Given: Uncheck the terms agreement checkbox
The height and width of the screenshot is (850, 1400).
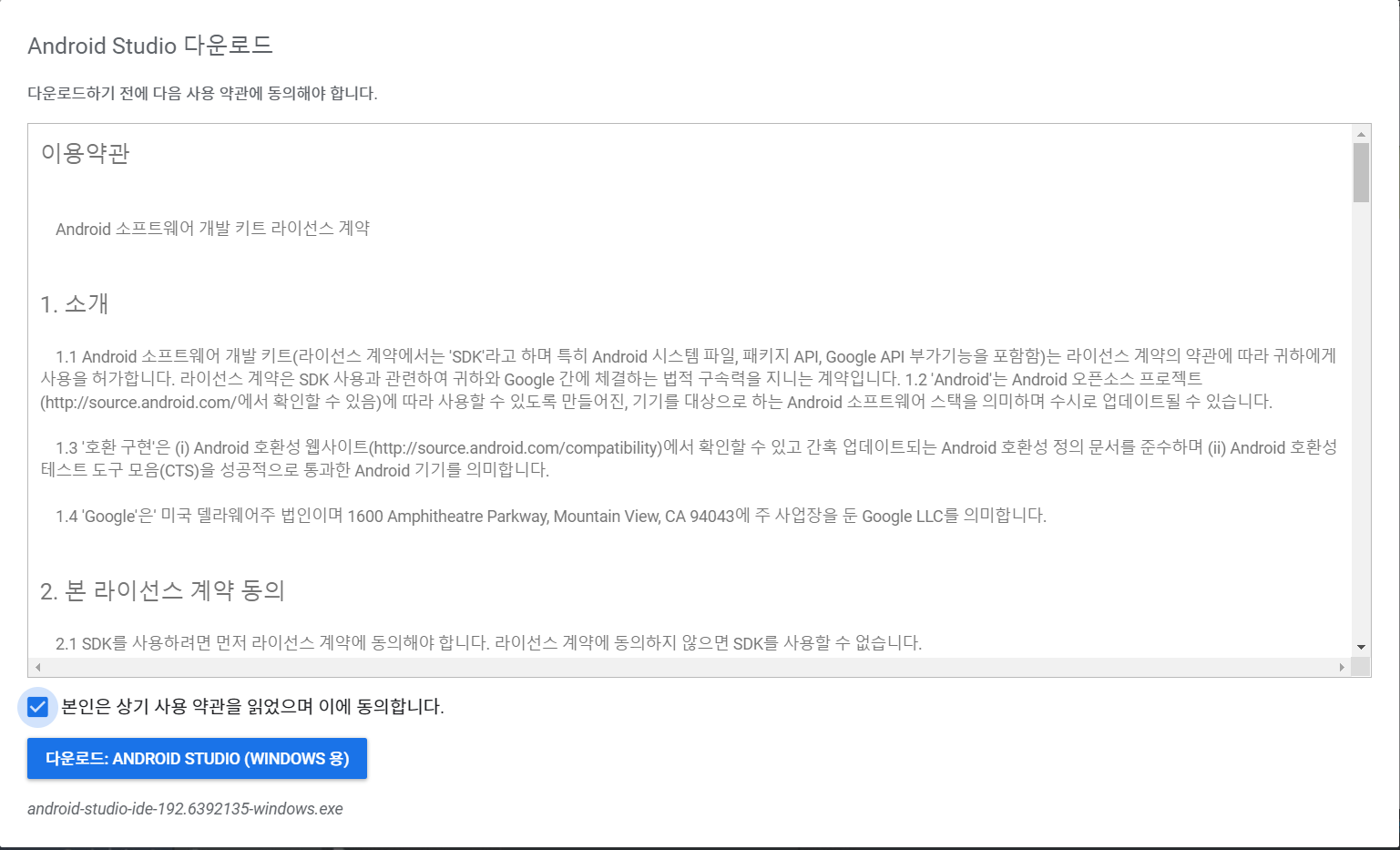Looking at the screenshot, I should (37, 707).
